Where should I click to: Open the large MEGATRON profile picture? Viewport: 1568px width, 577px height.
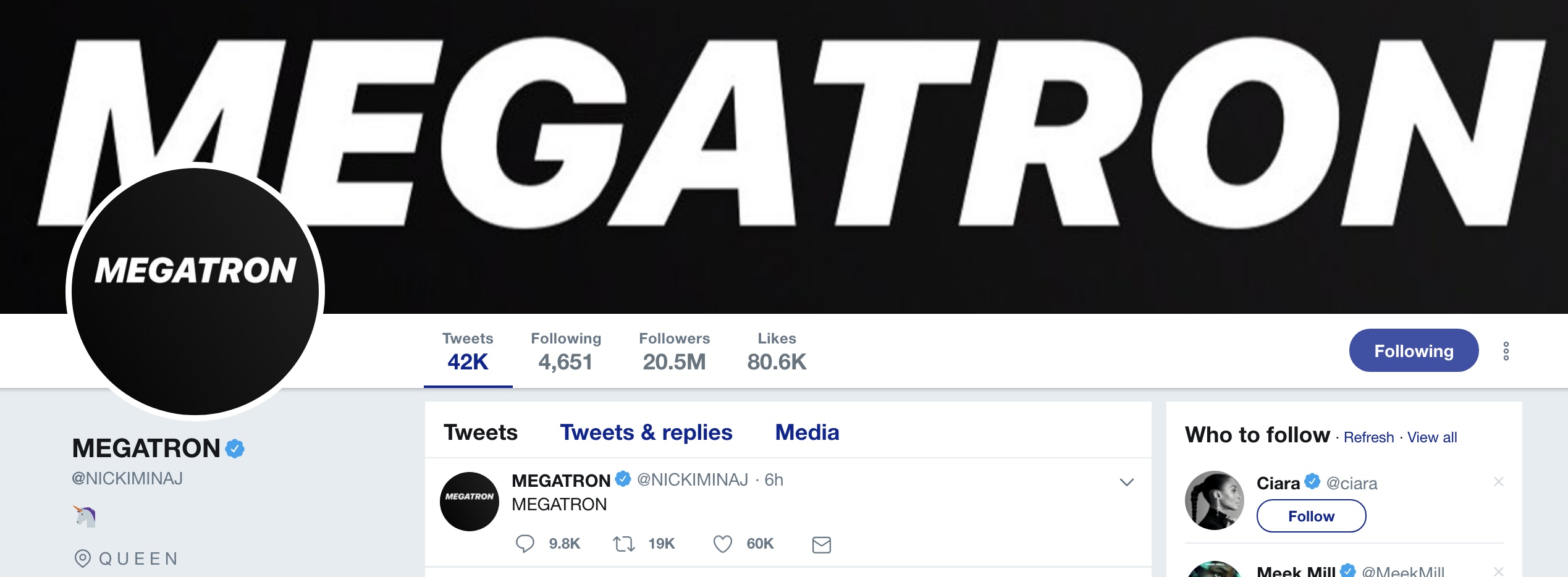pos(195,292)
